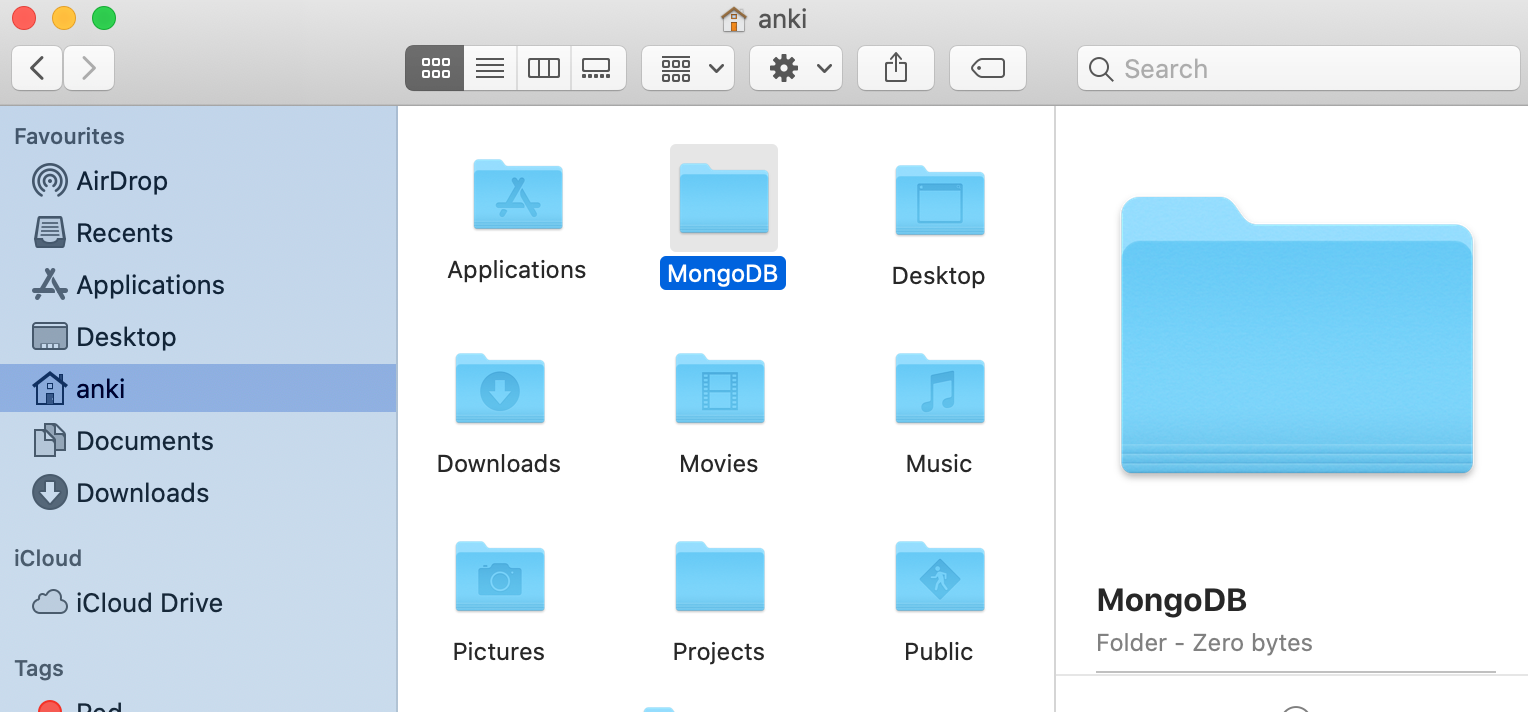Switch to column view
The height and width of the screenshot is (712, 1528).
(x=544, y=68)
